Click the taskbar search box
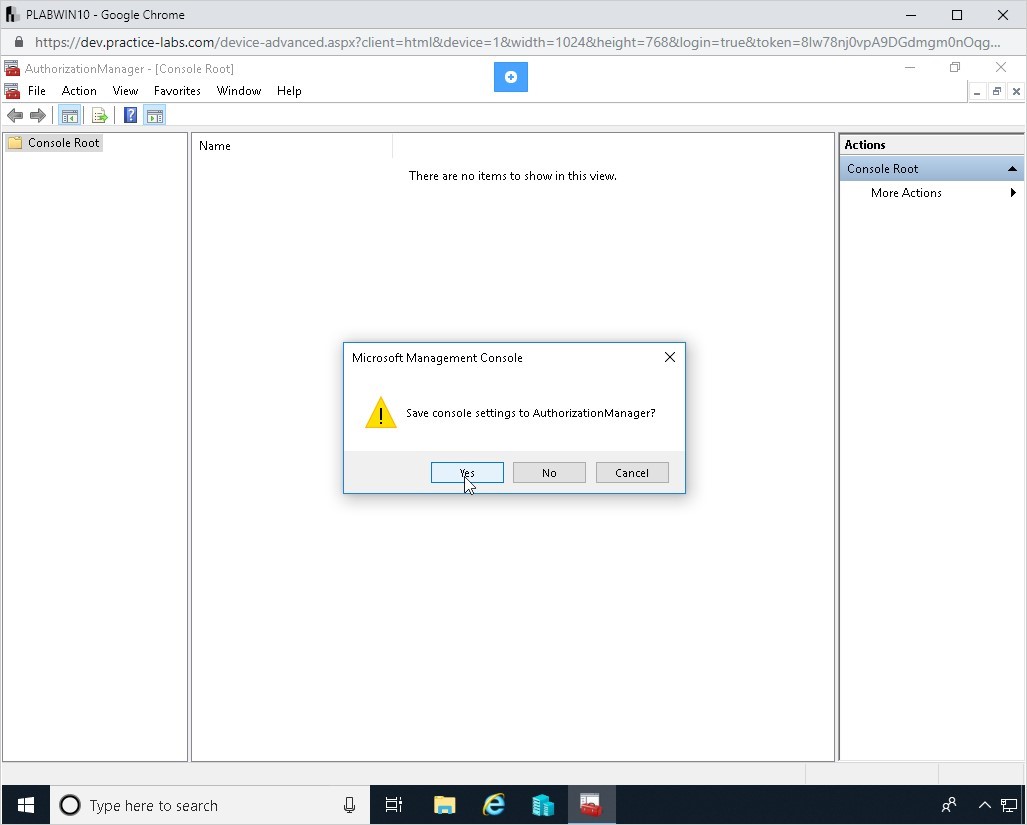1027x825 pixels. (x=210, y=805)
